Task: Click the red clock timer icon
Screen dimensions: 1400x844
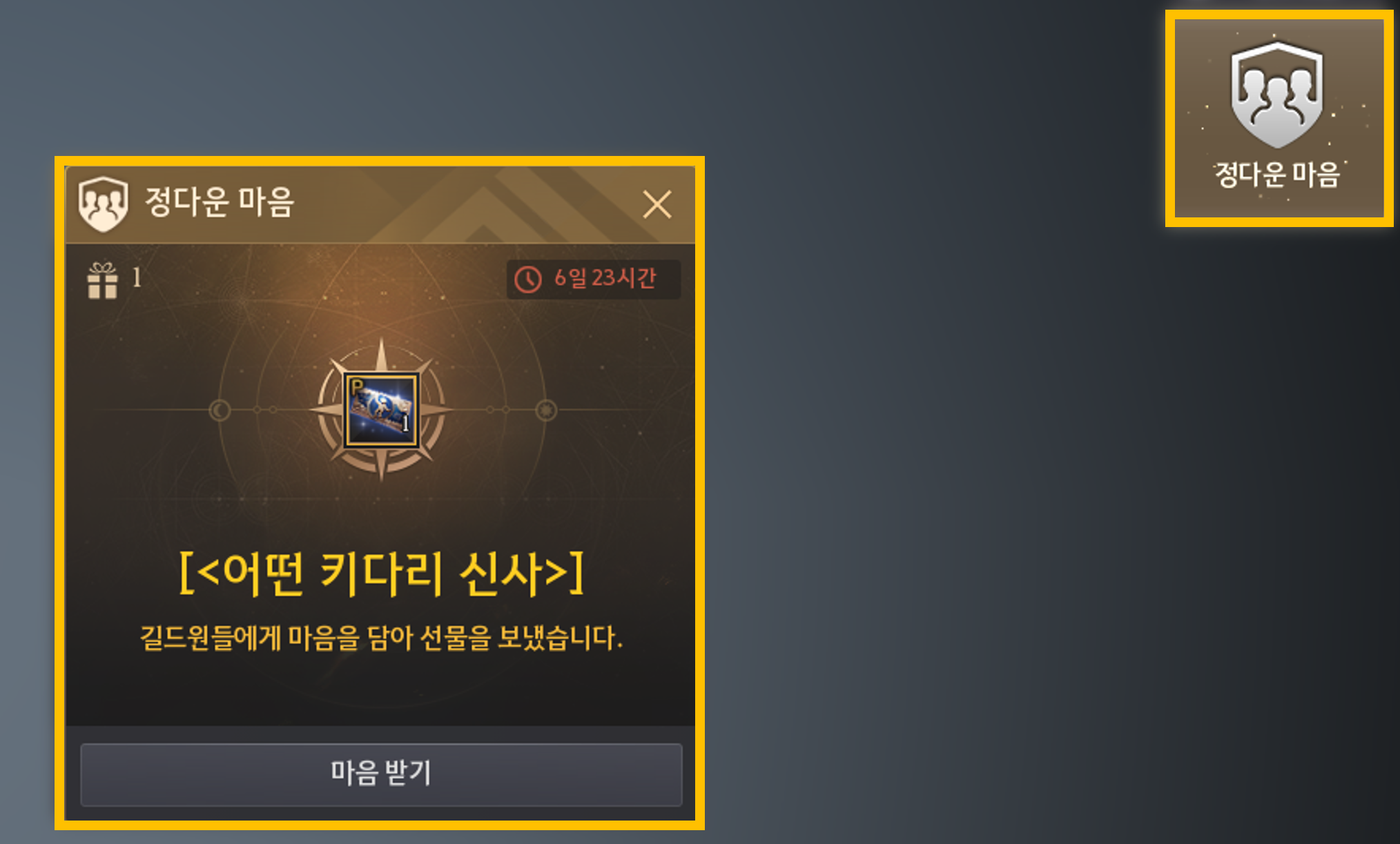Action: 528,279
